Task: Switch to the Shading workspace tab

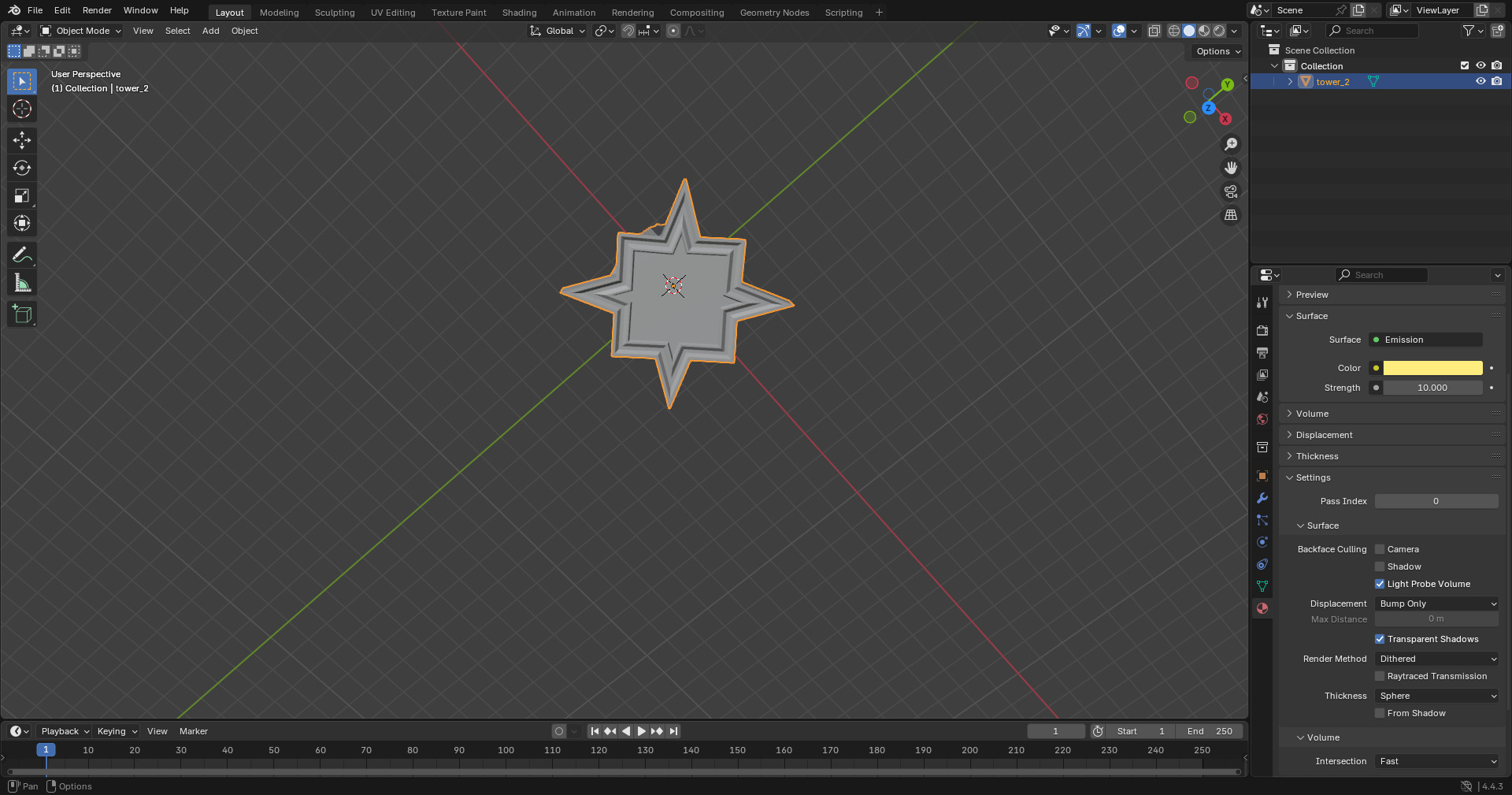Action: pyautogui.click(x=519, y=13)
